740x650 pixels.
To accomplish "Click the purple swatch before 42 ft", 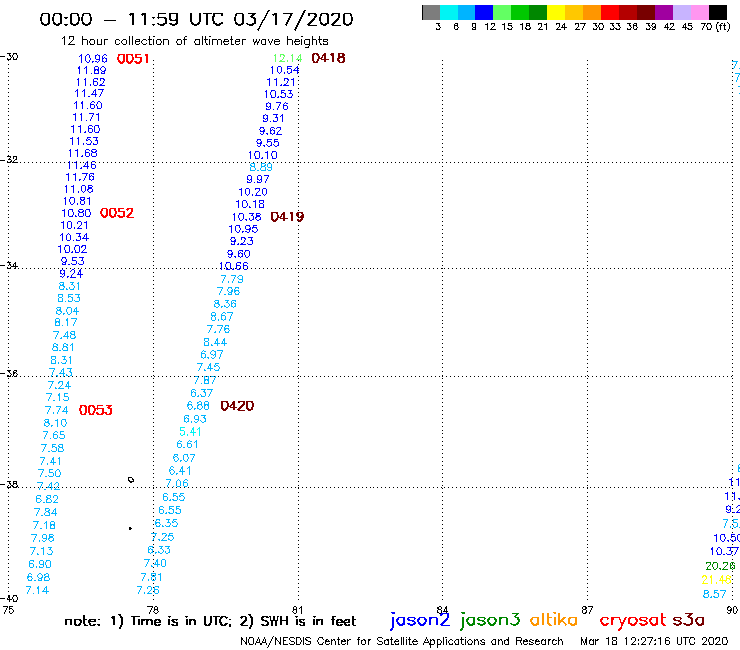I will (664, 12).
